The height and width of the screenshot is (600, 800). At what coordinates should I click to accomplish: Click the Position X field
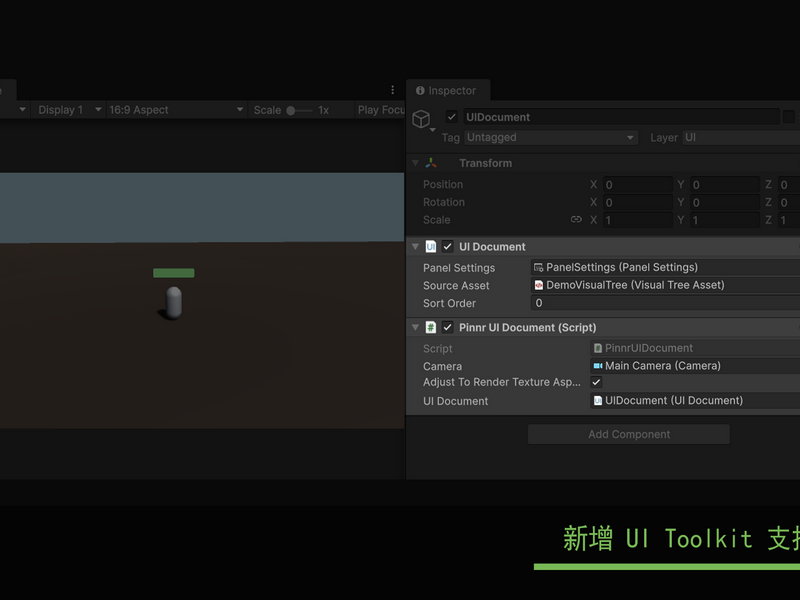(637, 184)
